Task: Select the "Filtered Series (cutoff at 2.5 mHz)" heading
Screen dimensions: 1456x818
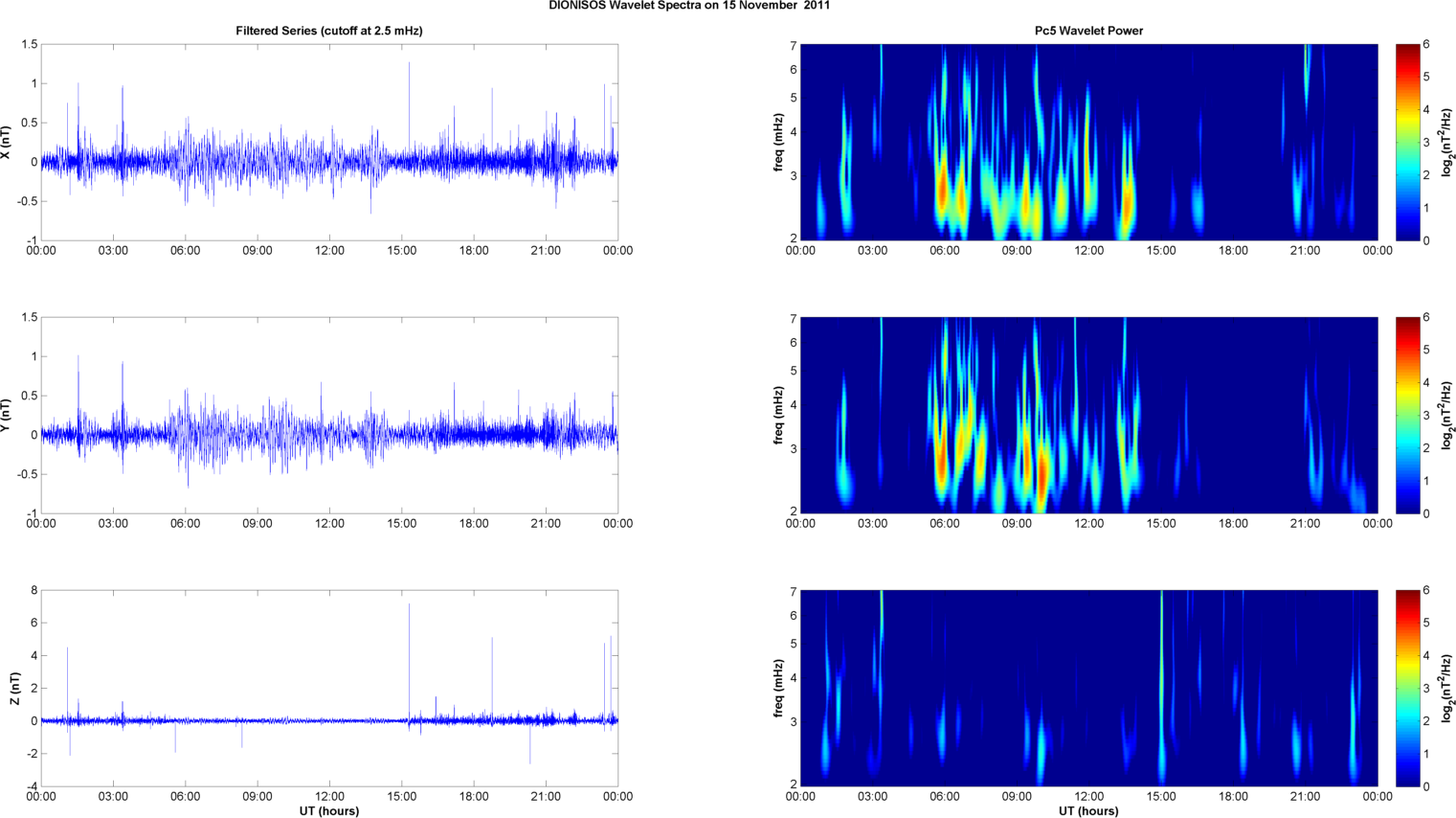Action: [x=329, y=31]
